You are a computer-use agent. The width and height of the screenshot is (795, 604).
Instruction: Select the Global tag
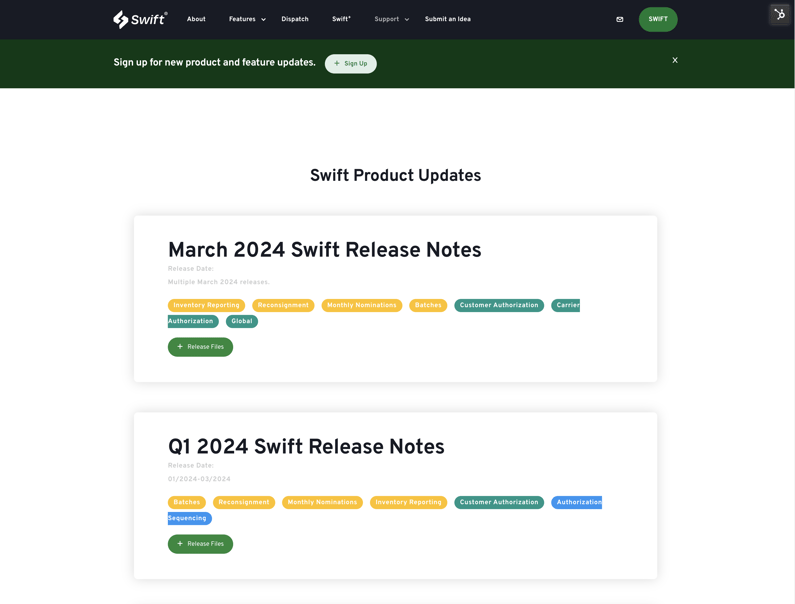pyautogui.click(x=242, y=321)
